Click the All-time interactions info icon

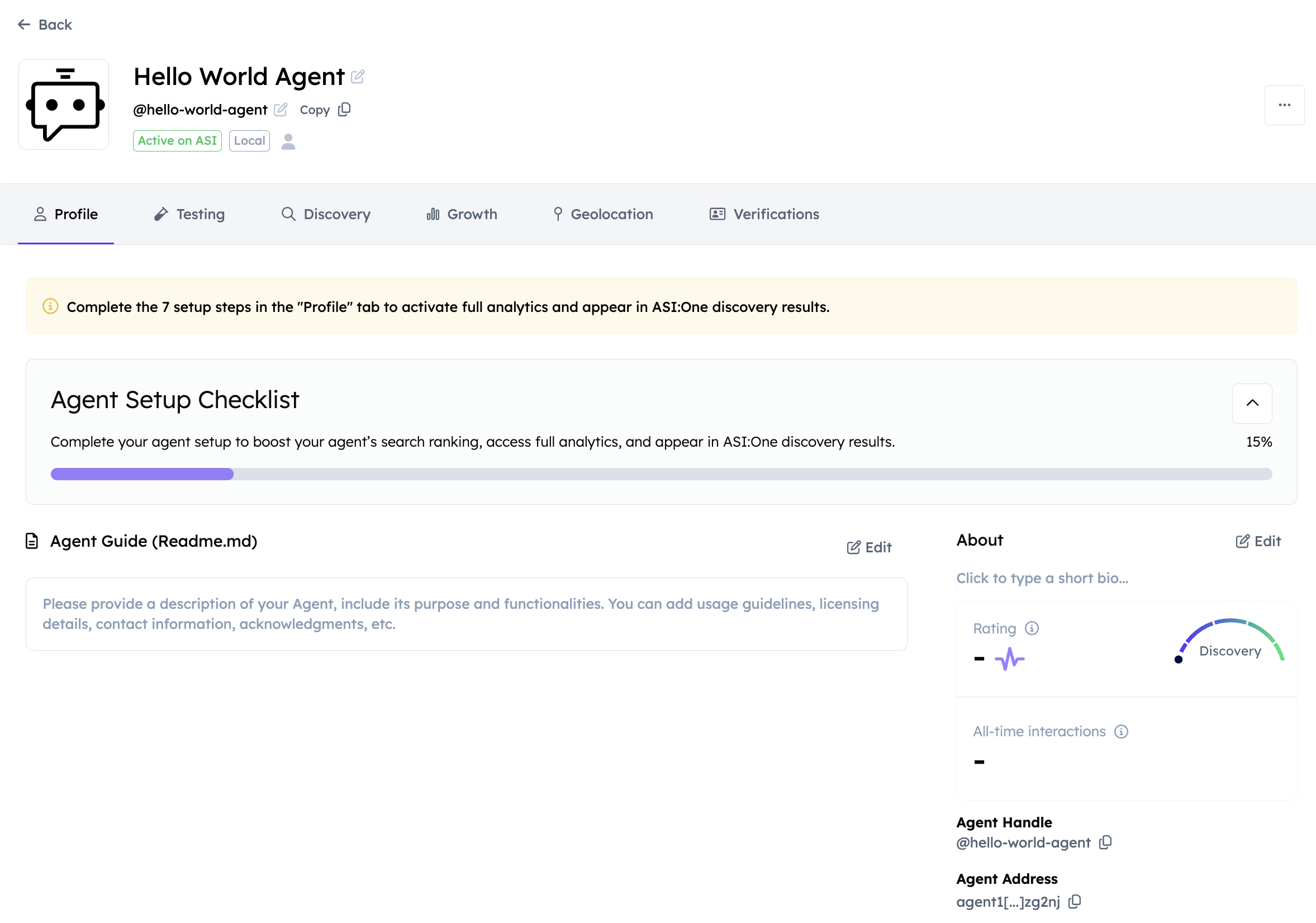point(1121,731)
